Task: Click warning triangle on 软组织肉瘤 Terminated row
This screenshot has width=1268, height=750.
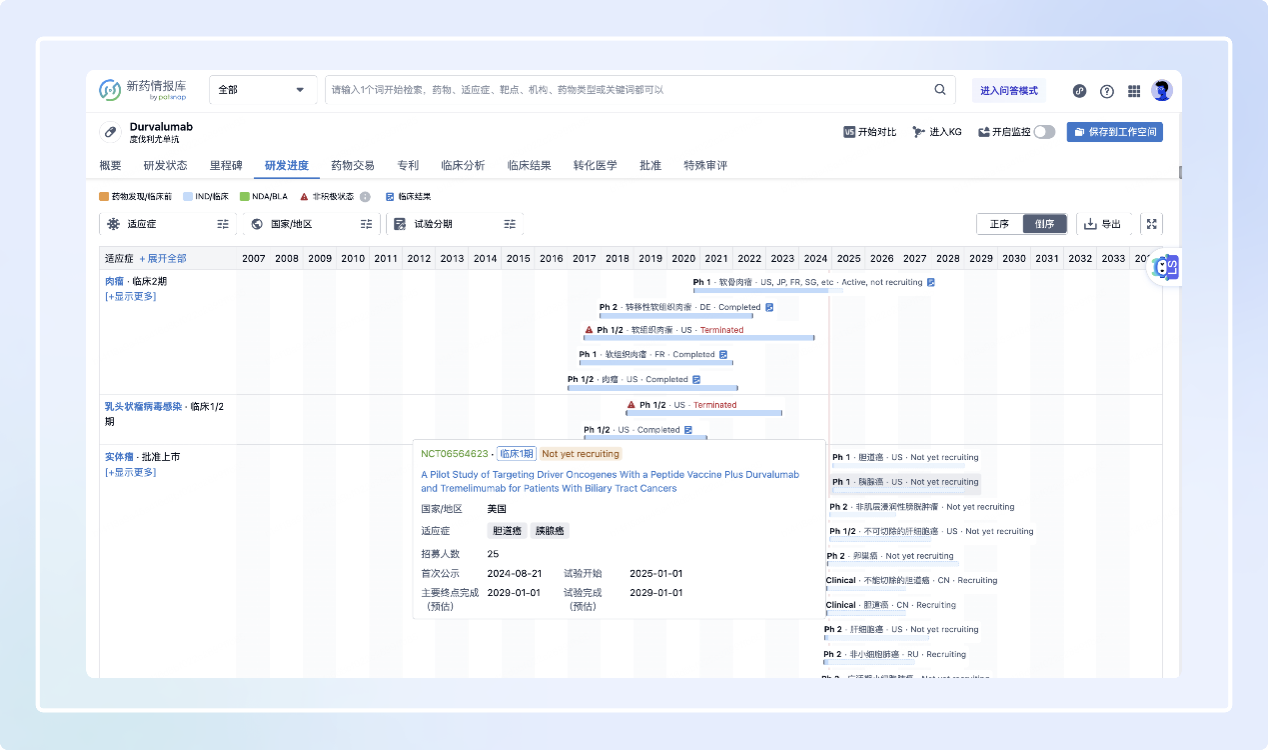Action: [x=589, y=330]
